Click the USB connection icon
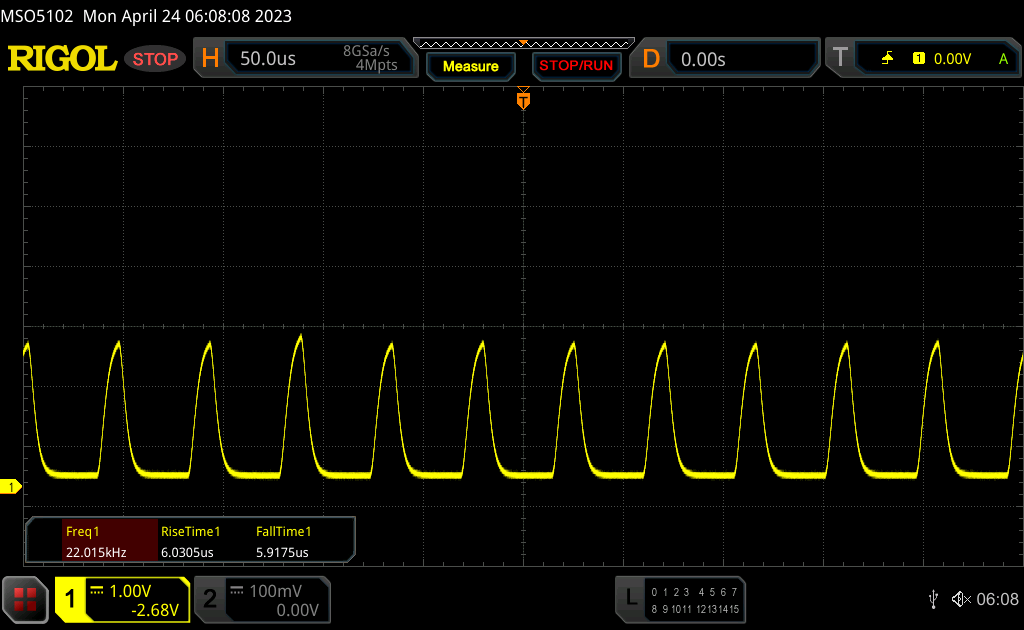 click(x=933, y=599)
